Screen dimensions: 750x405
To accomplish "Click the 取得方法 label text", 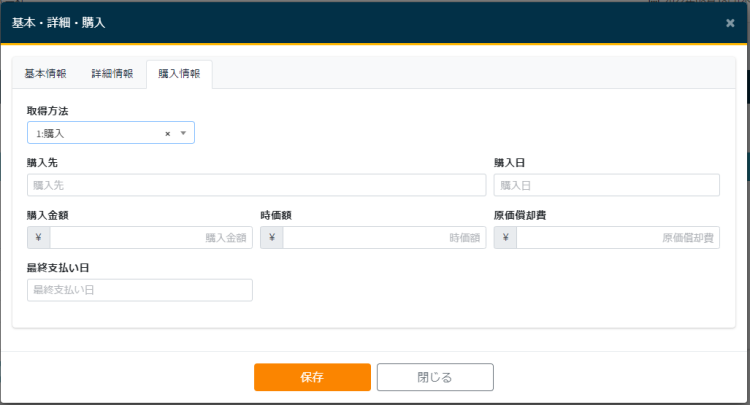I will point(48,110).
